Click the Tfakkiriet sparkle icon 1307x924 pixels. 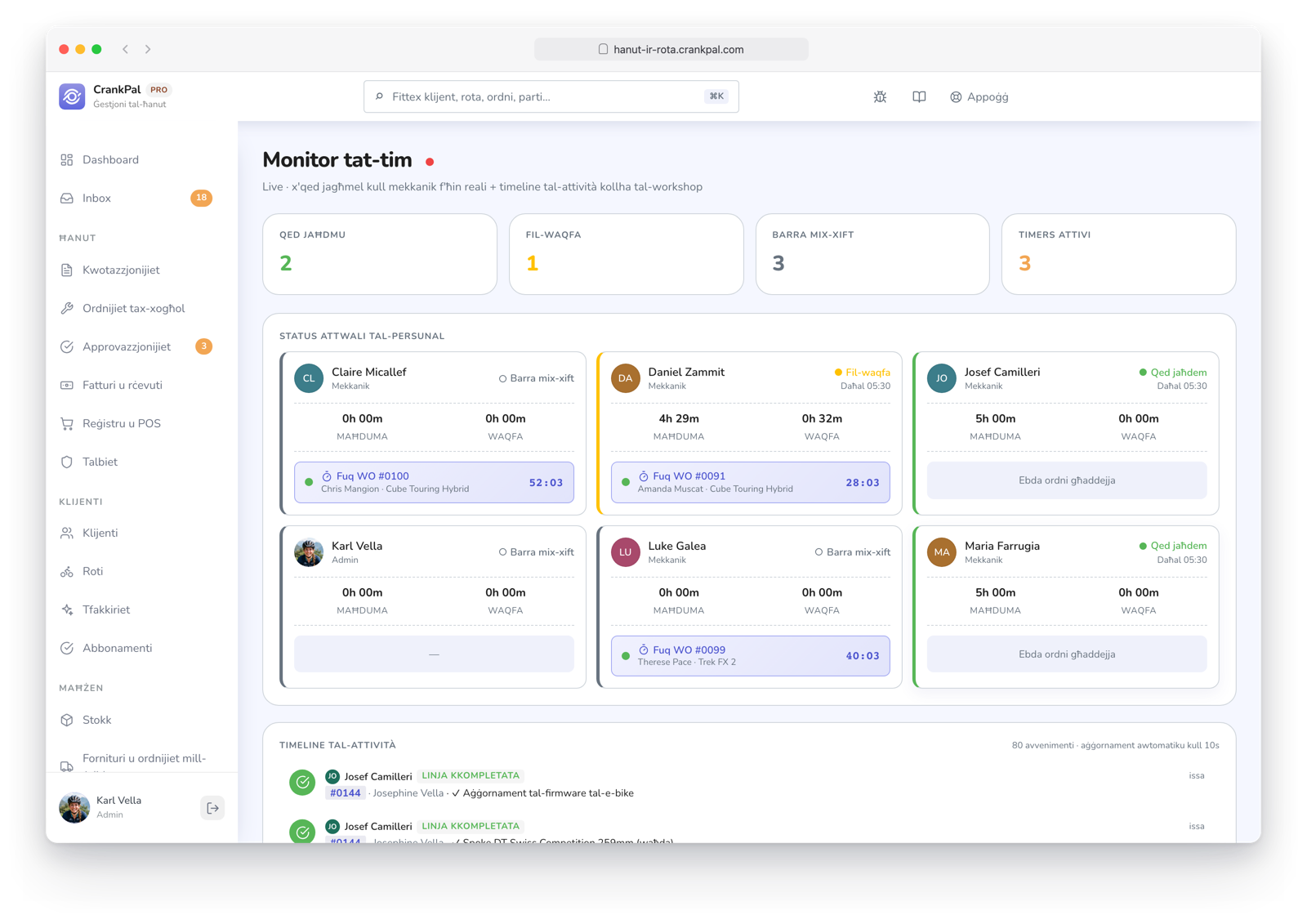pyautogui.click(x=67, y=609)
